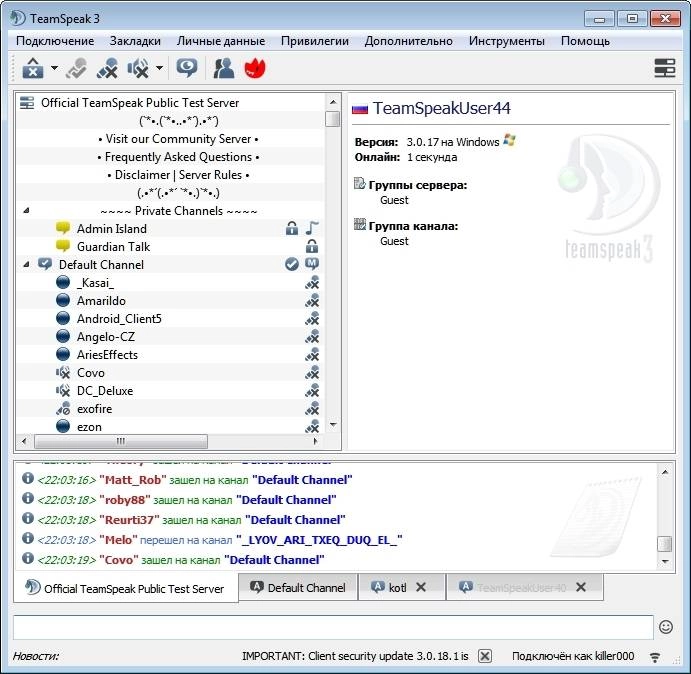Image resolution: width=691 pixels, height=674 pixels.
Task: Open the Инструменты menu
Action: tap(506, 41)
